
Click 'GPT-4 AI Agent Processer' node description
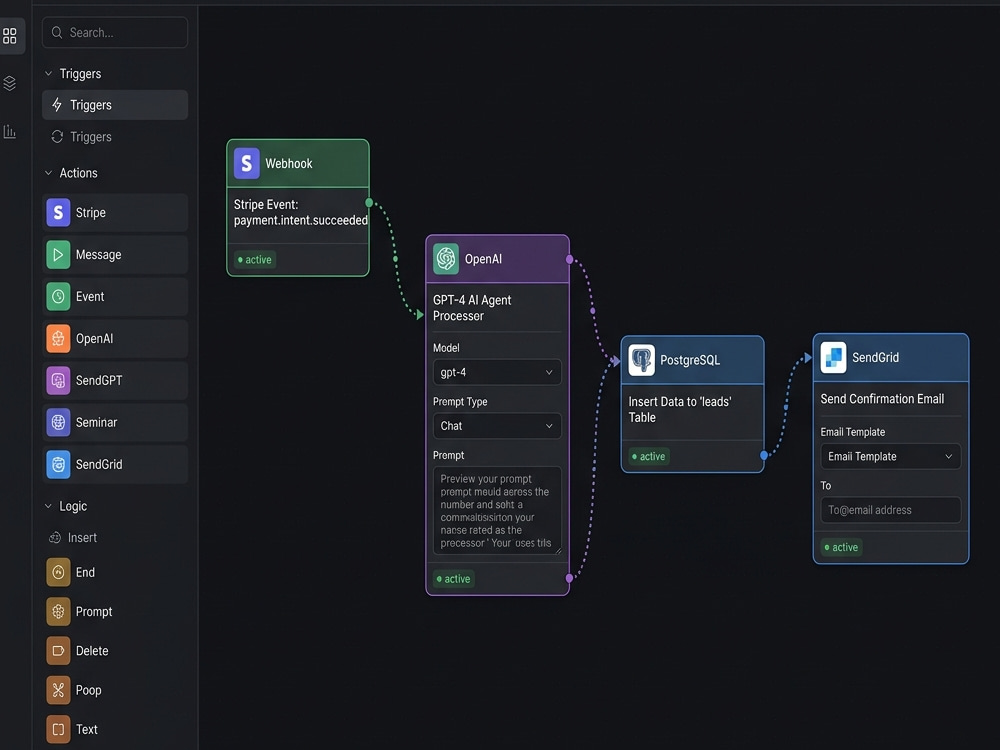pyautogui.click(x=472, y=308)
